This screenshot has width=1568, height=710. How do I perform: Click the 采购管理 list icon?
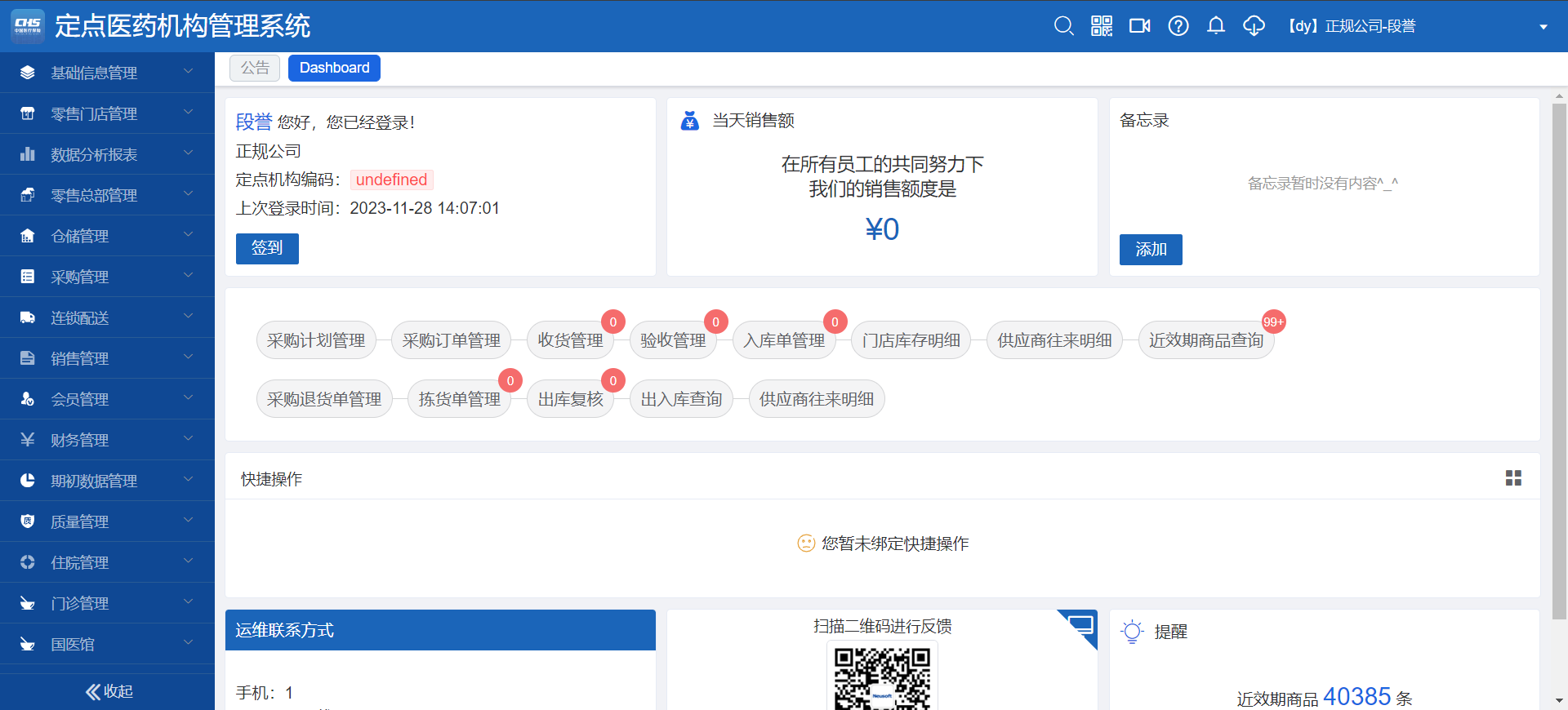[x=27, y=277]
